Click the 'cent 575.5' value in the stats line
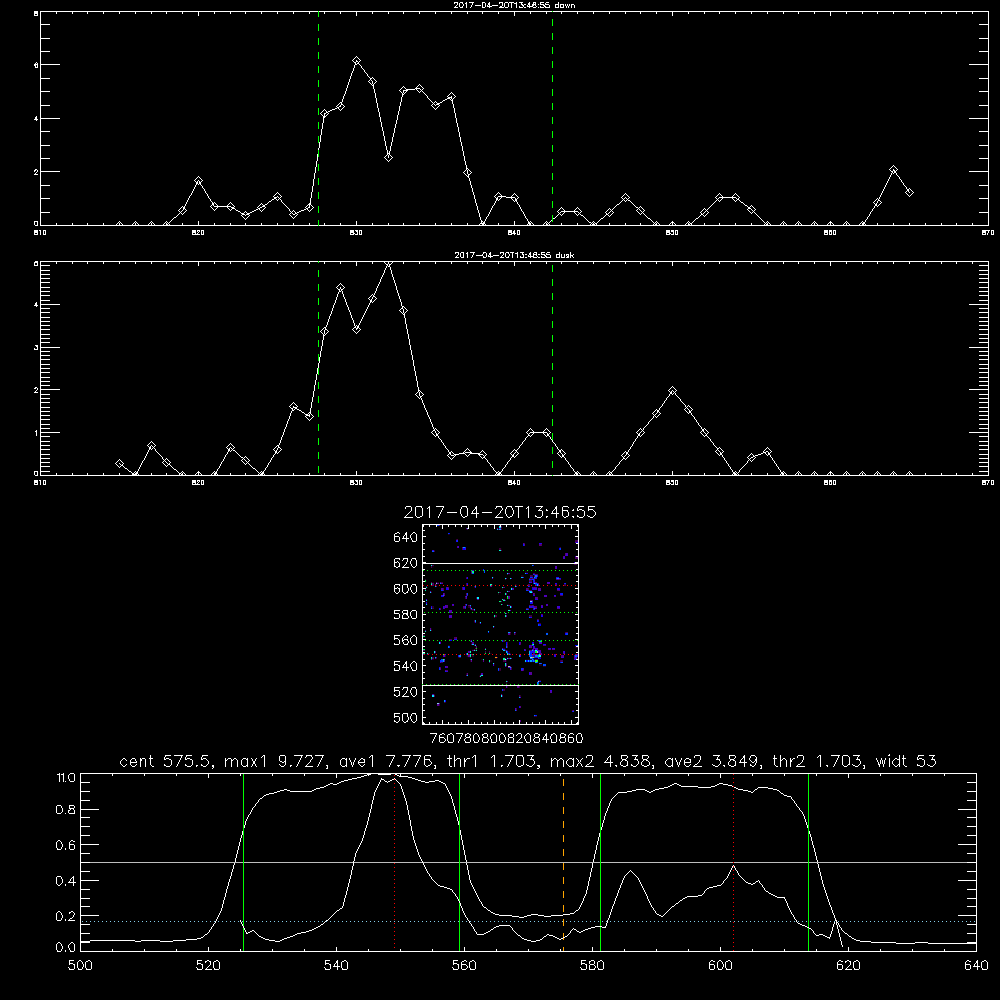Image resolution: width=1000 pixels, height=1000 pixels. pyautogui.click(x=166, y=761)
